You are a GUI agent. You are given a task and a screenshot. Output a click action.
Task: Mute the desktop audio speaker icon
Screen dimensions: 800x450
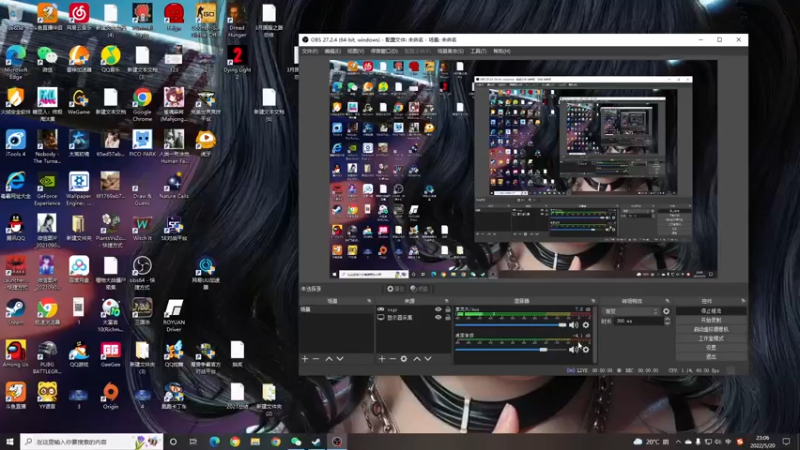(x=573, y=349)
